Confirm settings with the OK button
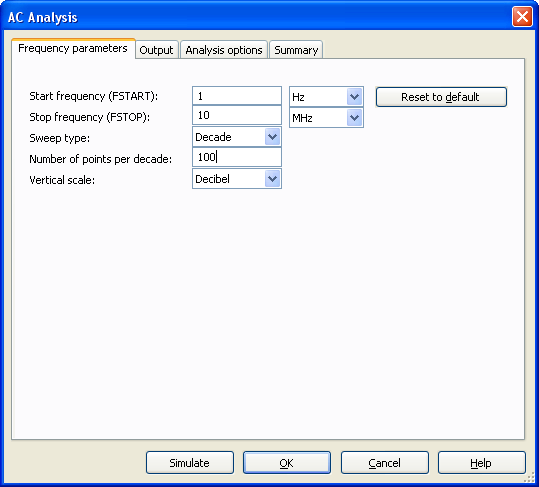This screenshot has height=487, width=539. point(287,463)
